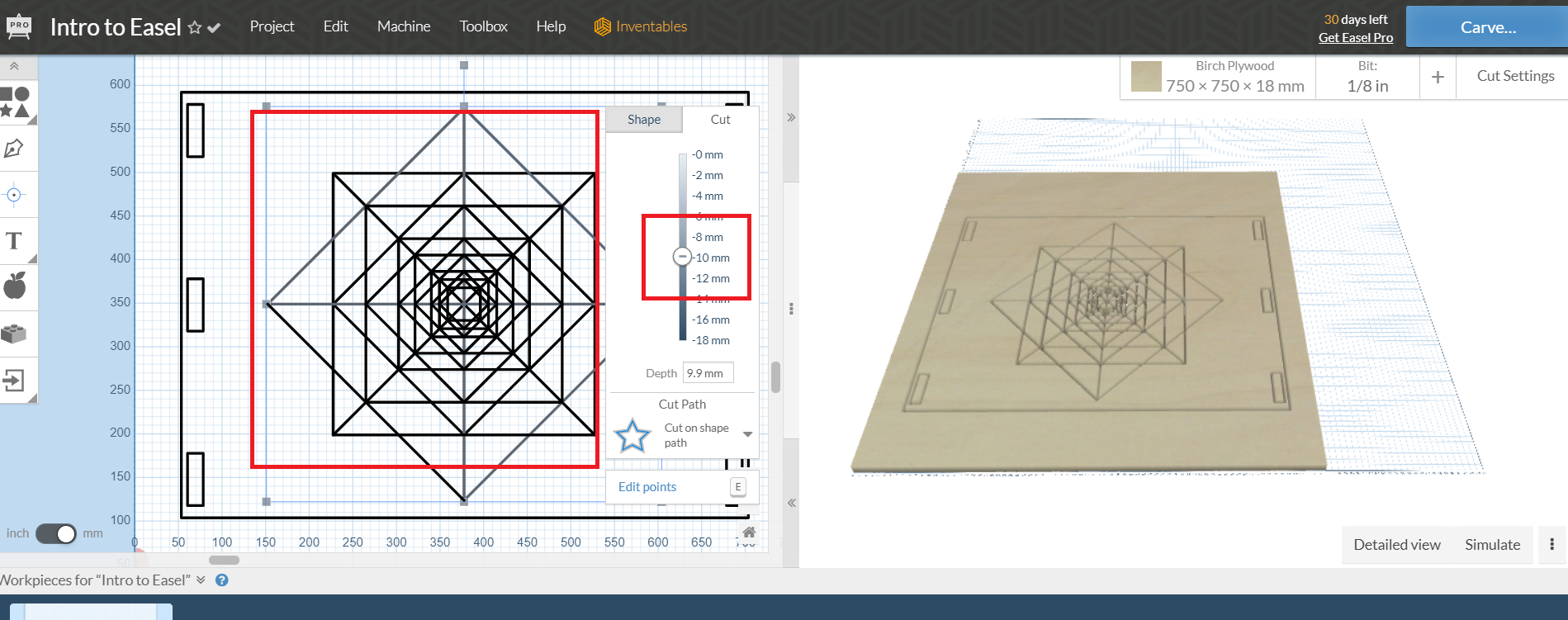Star the Intro to Easel project
Image resolution: width=1568 pixels, height=620 pixels.
(195, 27)
